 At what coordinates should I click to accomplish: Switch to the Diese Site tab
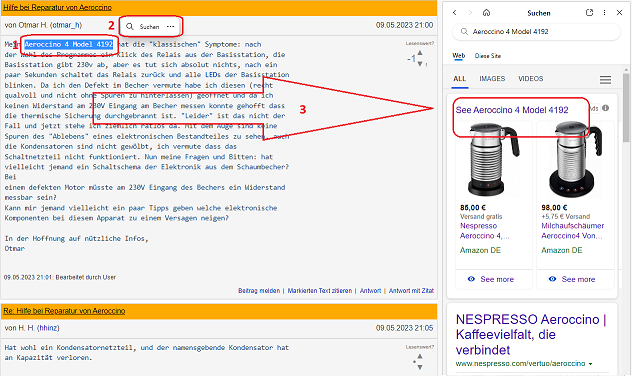click(x=488, y=56)
